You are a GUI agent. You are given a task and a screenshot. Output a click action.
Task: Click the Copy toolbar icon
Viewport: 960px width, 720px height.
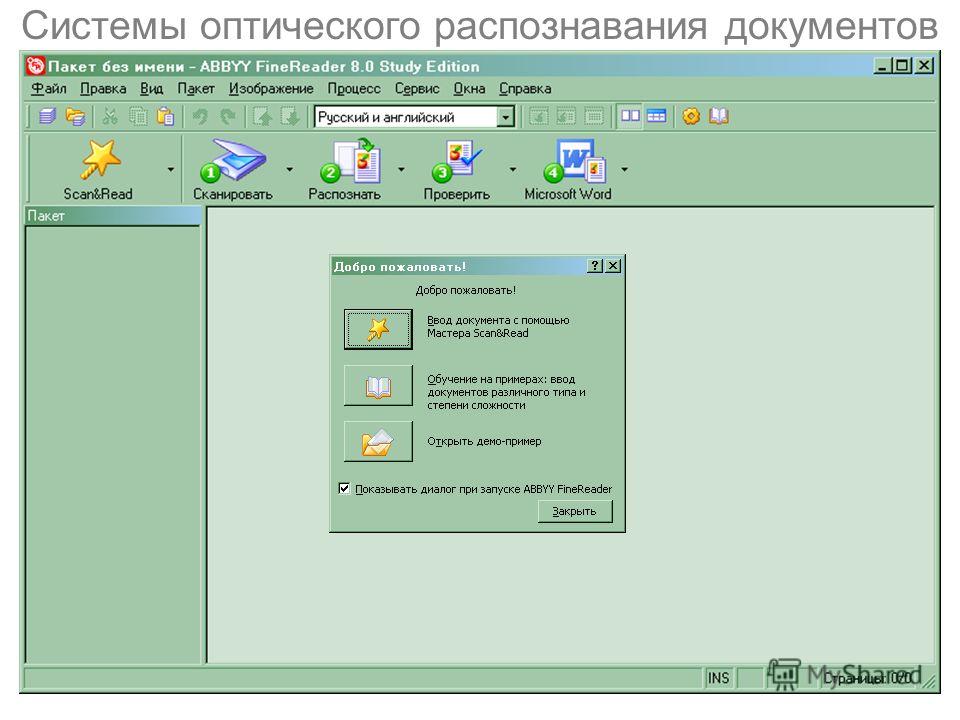138,116
